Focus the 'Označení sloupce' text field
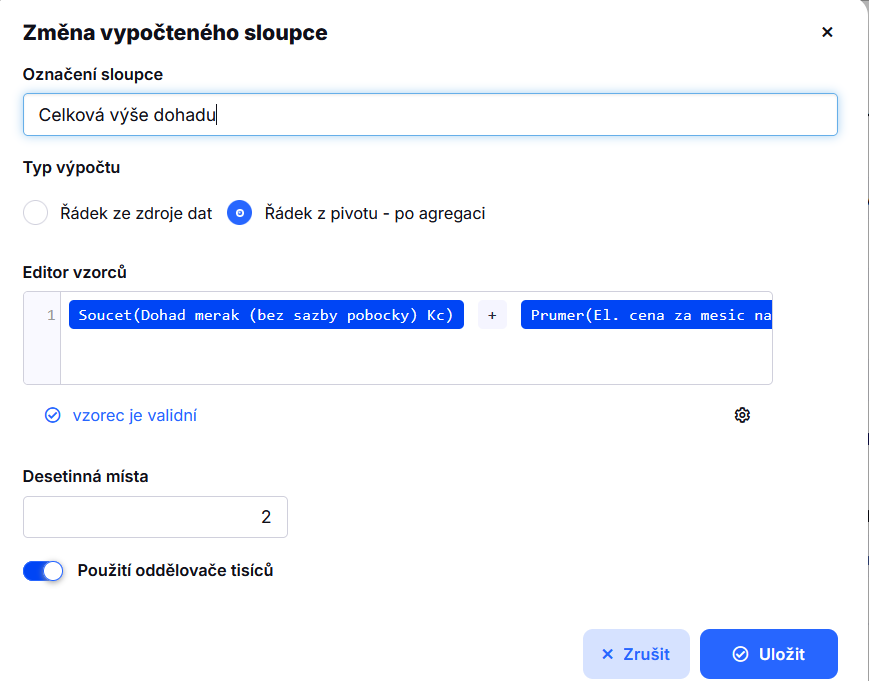This screenshot has width=869, height=681. click(430, 115)
